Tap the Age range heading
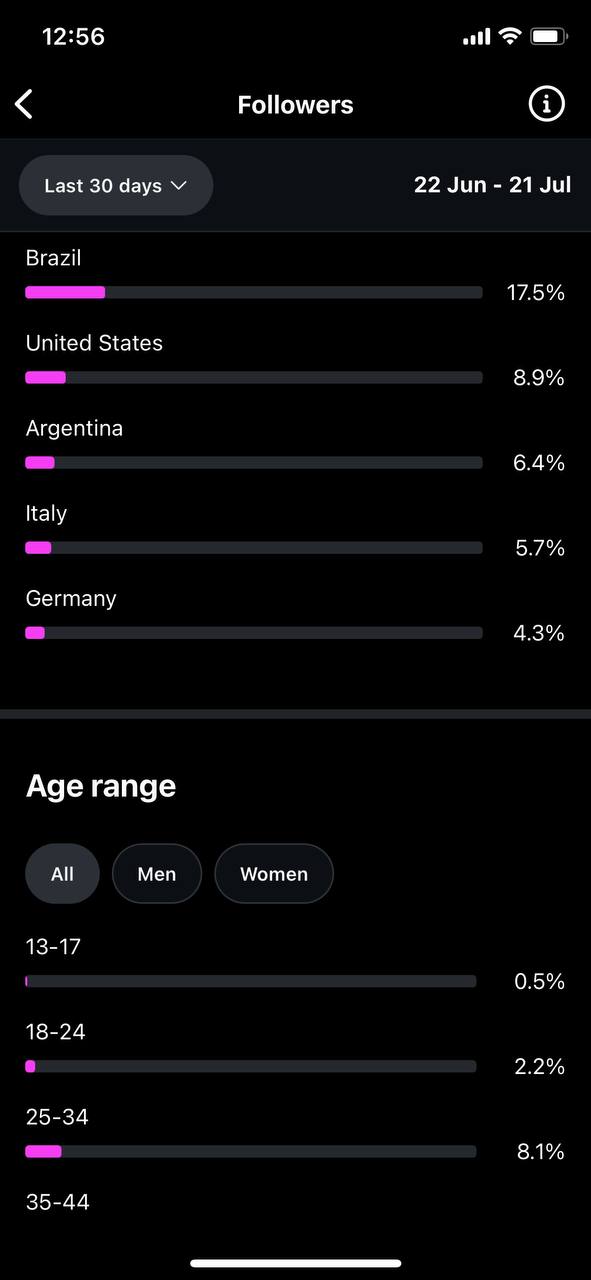 point(101,786)
